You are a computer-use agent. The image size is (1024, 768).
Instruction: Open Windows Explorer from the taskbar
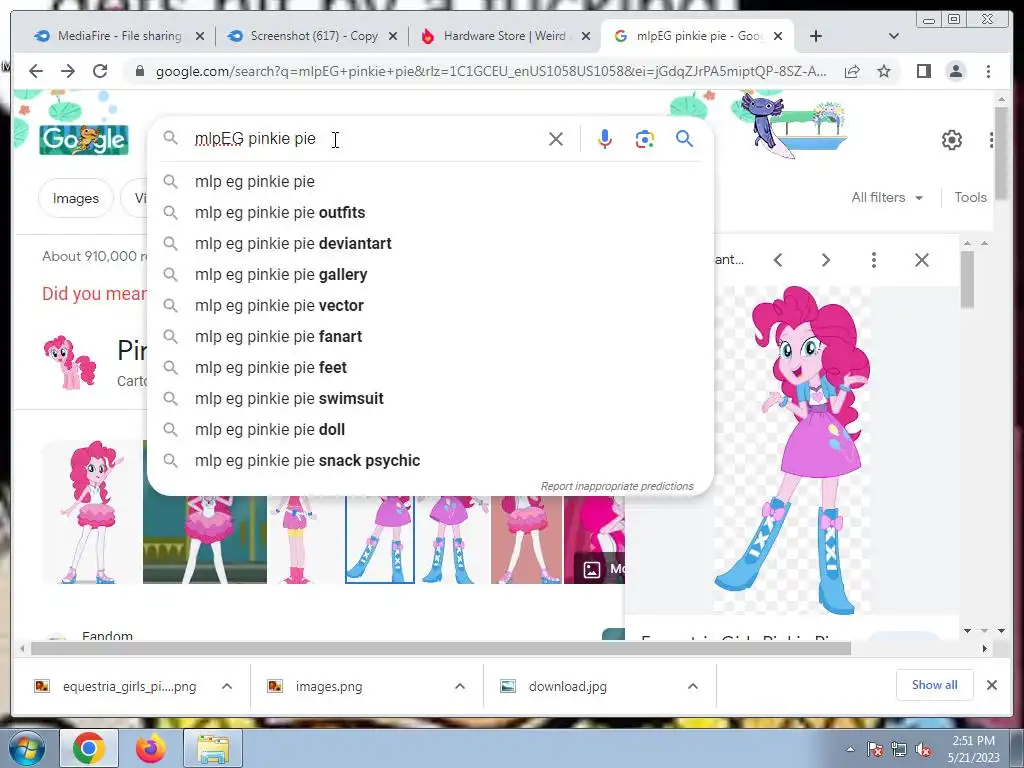click(213, 748)
